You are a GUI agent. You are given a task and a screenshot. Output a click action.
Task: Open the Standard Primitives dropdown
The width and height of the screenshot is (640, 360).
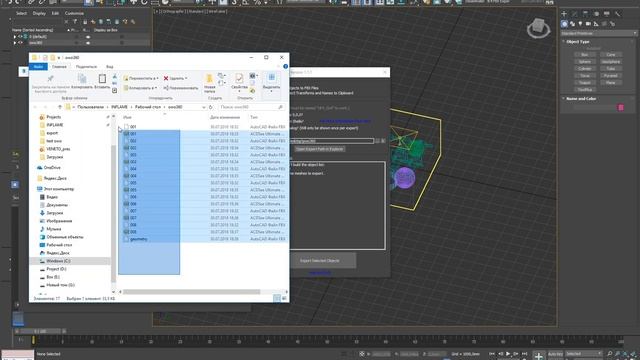(x=598, y=33)
